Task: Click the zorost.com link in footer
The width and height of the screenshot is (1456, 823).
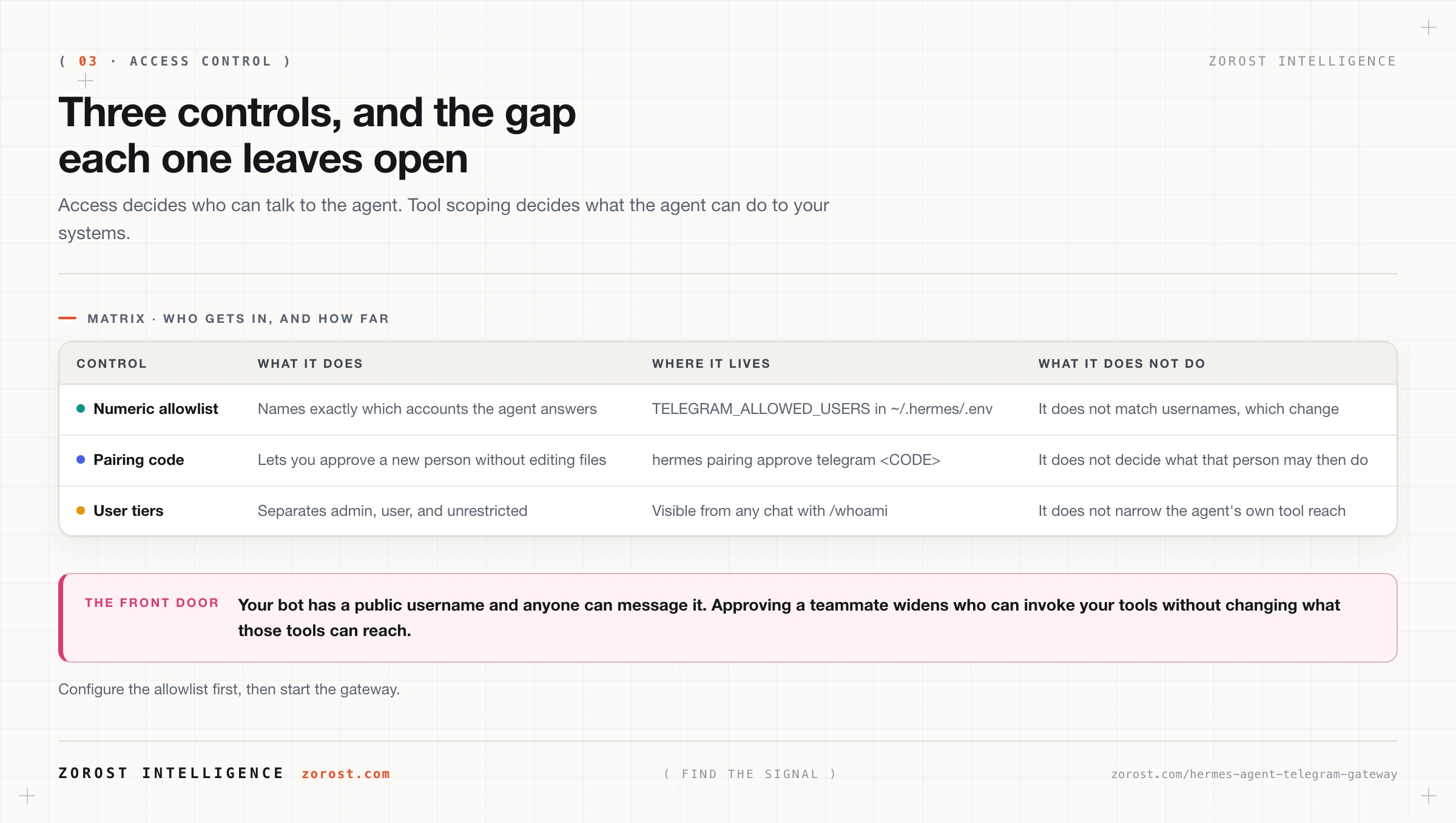Action: tap(346, 774)
